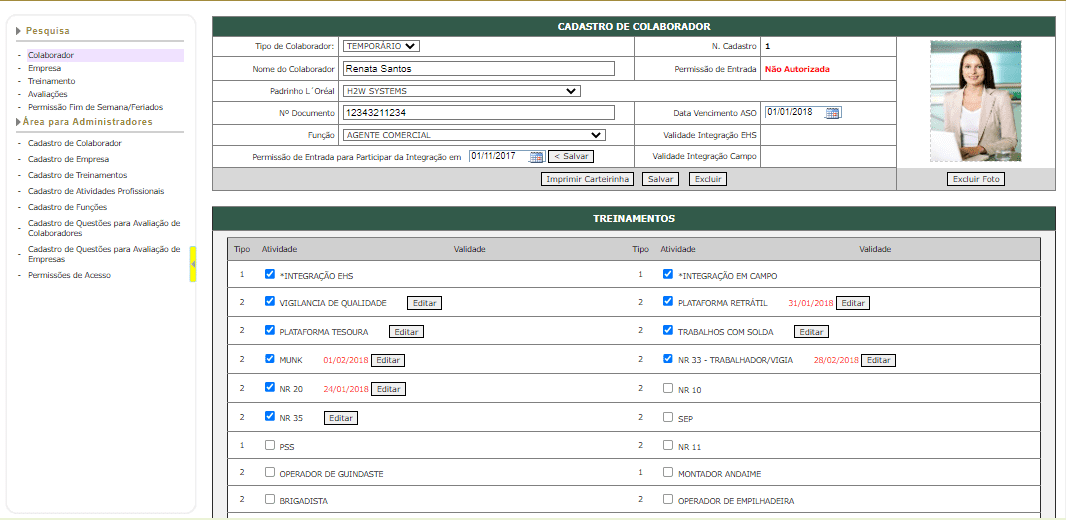Viewport: 1066px width, 520px height.
Task: Click the Excluir button
Action: pyautogui.click(x=708, y=179)
